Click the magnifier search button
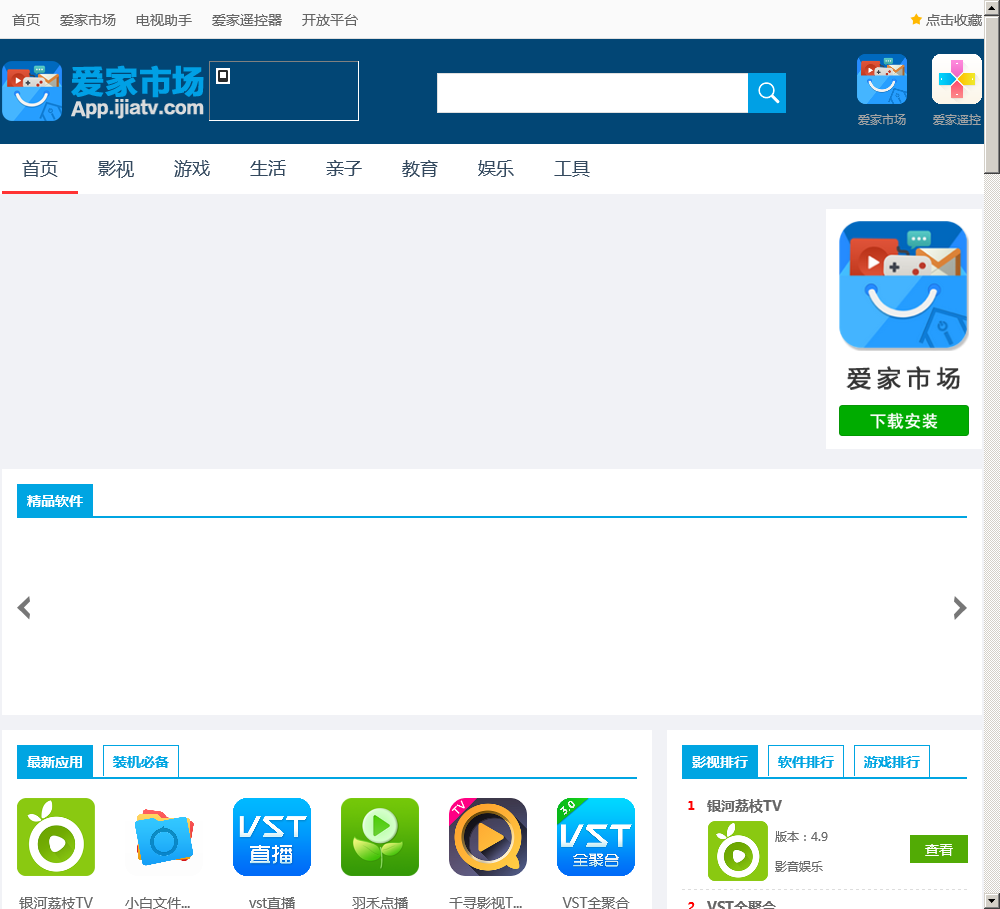 coord(767,93)
